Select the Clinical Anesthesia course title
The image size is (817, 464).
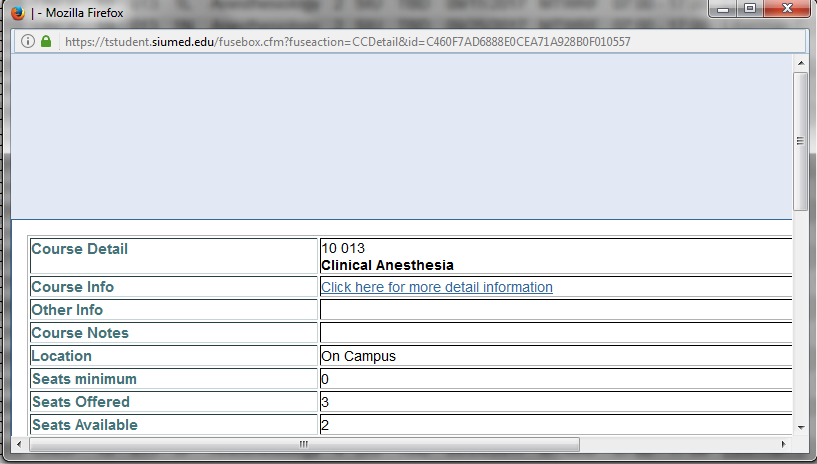tap(387, 265)
